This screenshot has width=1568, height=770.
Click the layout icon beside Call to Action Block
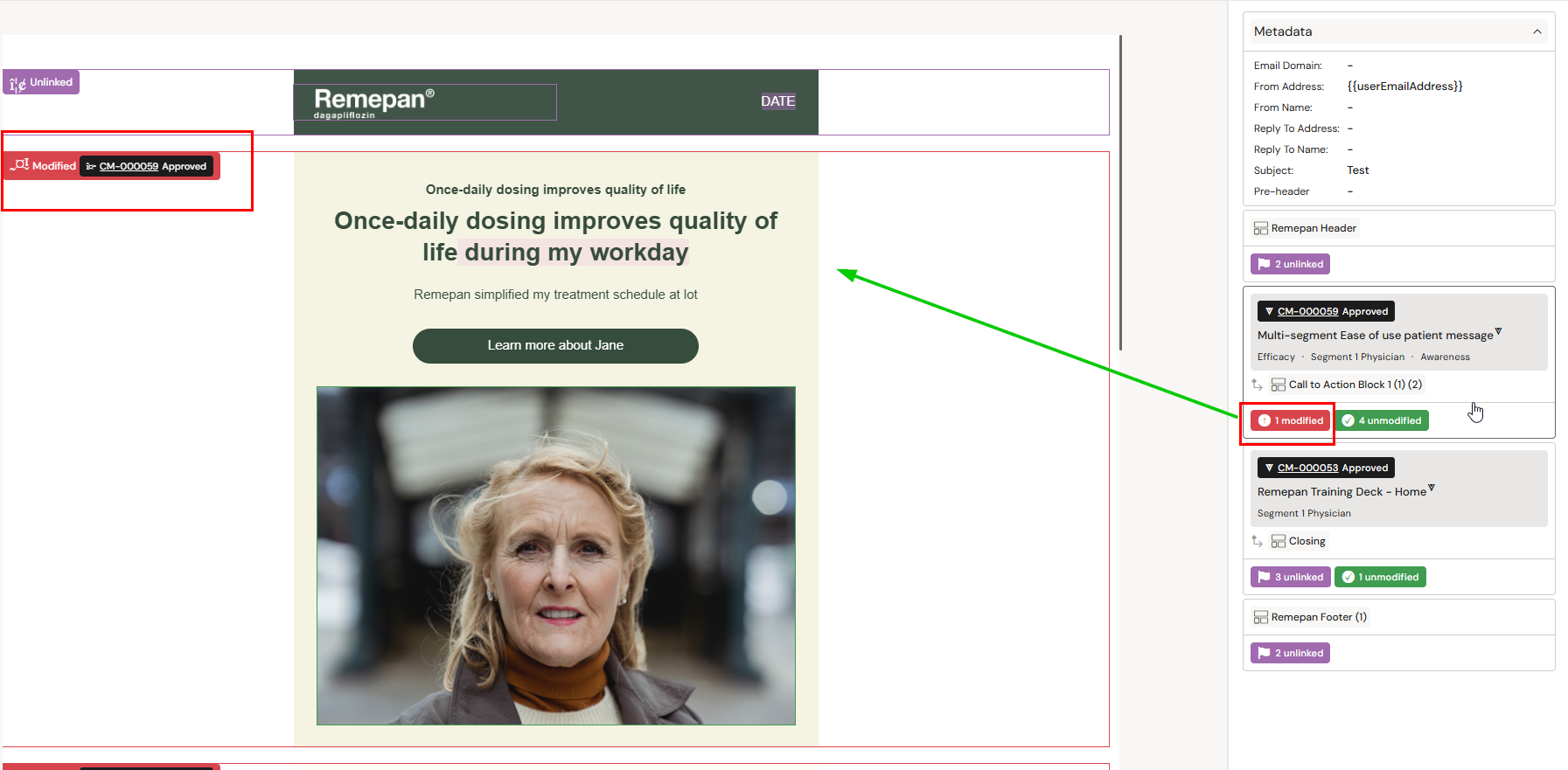[x=1278, y=385]
